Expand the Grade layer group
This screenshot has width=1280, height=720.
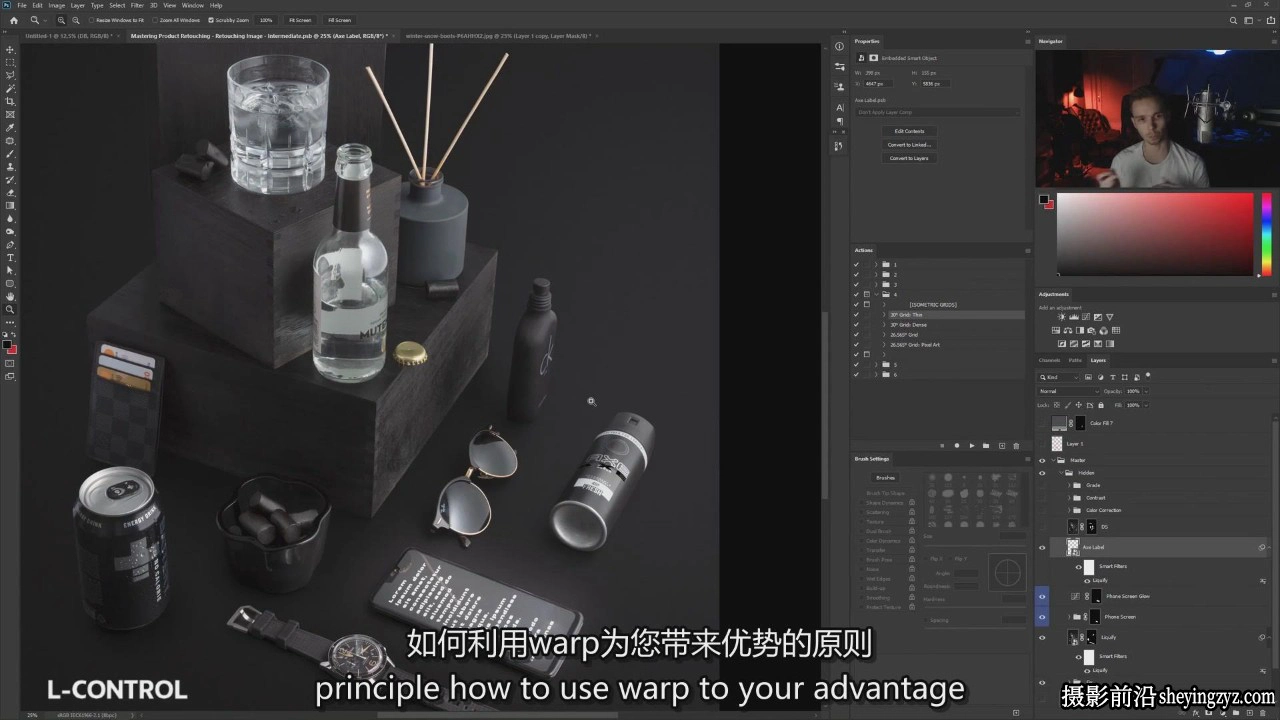pyautogui.click(x=1071, y=485)
